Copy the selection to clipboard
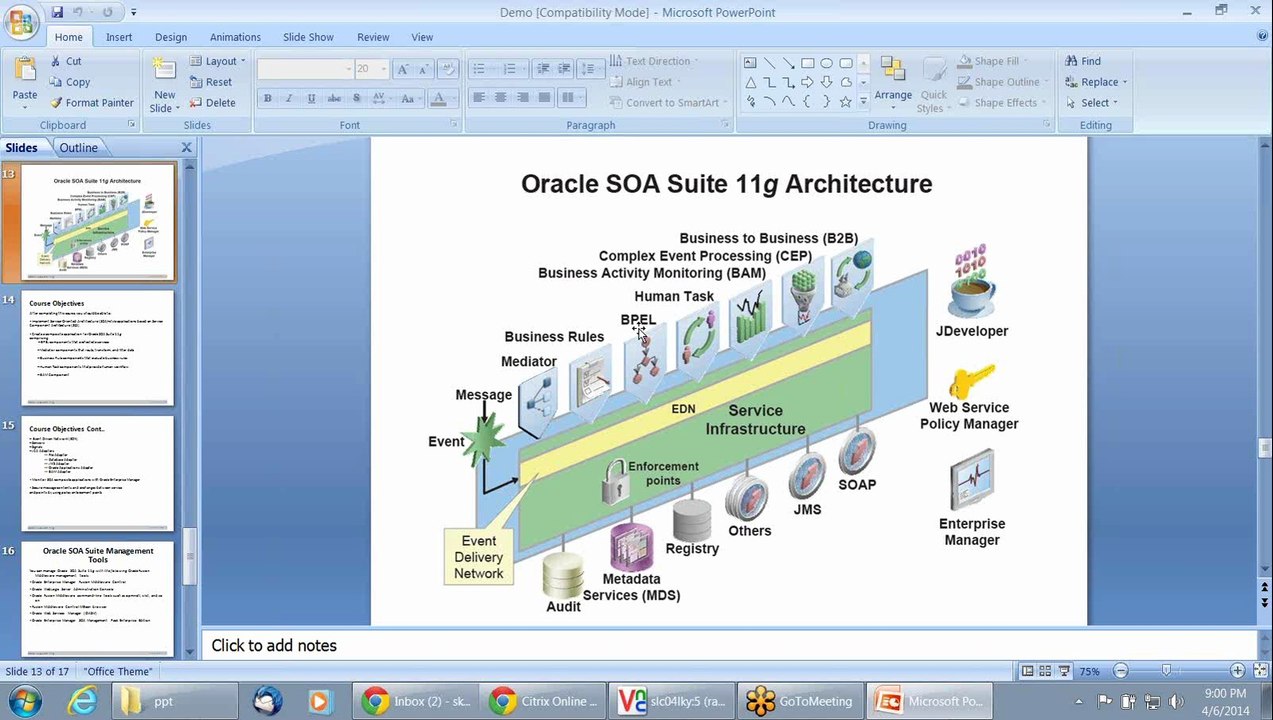 pyautogui.click(x=70, y=82)
